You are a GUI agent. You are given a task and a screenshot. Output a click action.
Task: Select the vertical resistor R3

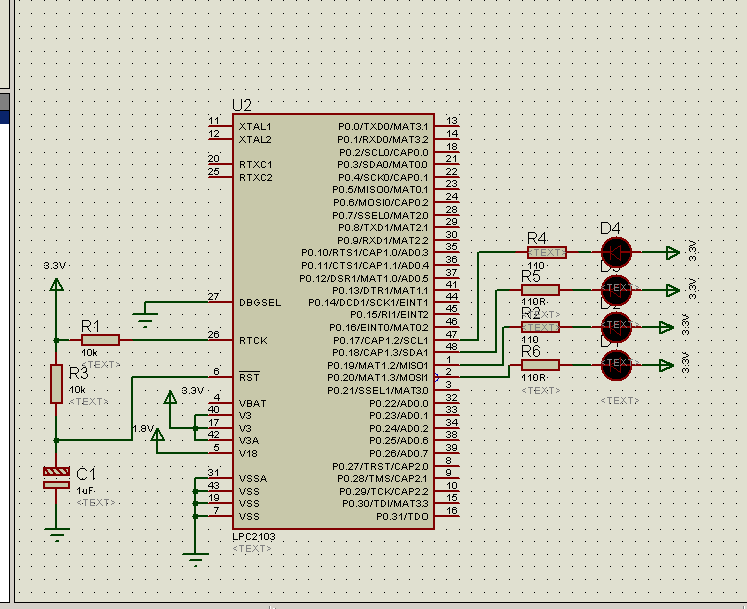56,384
